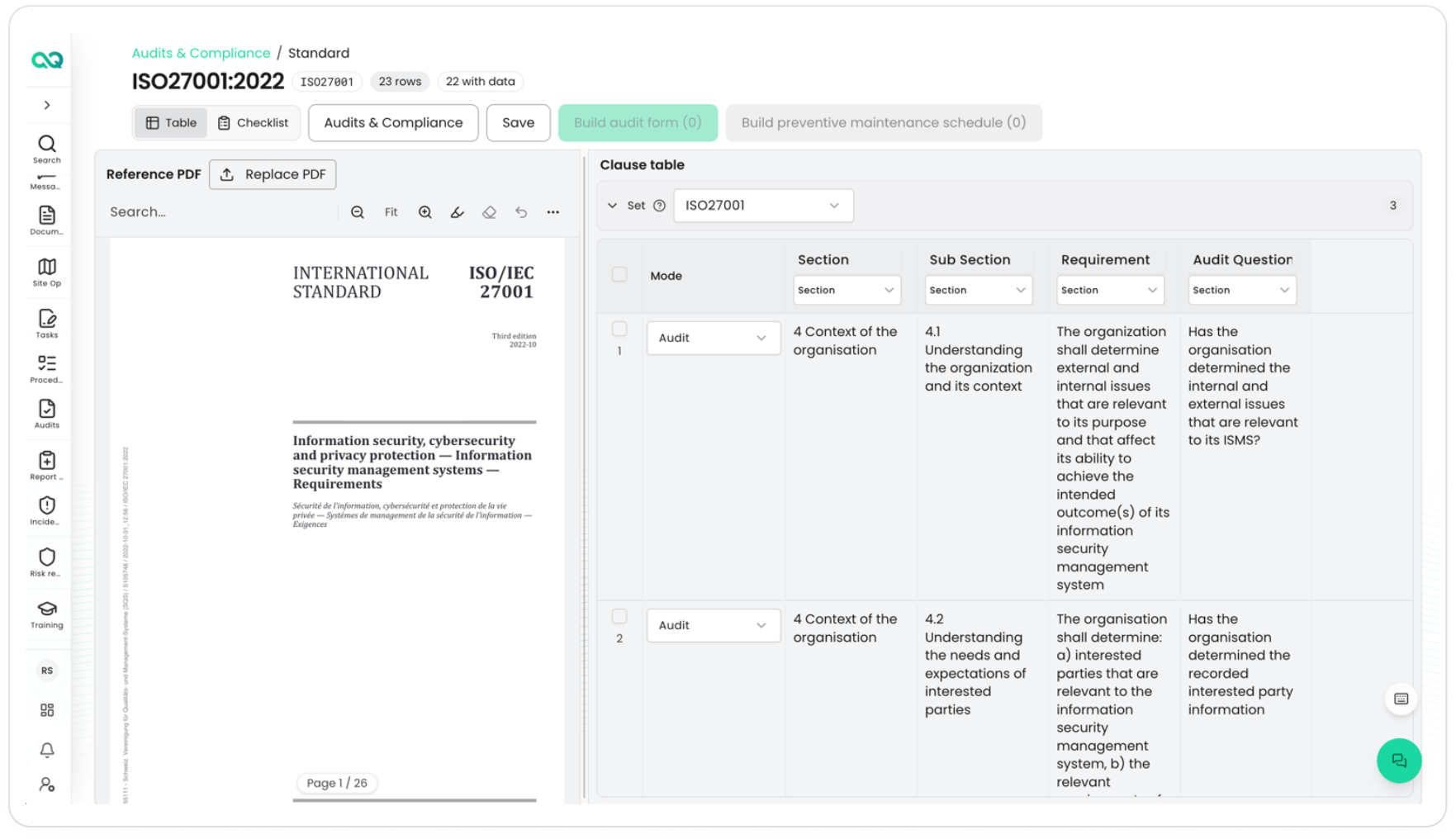1456x839 pixels.
Task: Switch to the Table view tab
Action: click(x=171, y=122)
